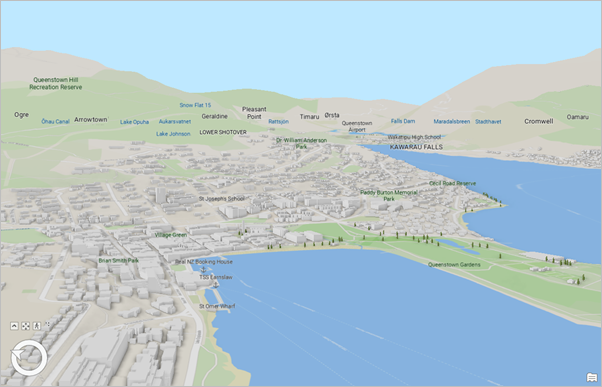602x387 pixels.
Task: Click the Dr William Anderson Park label
Action: point(301,143)
